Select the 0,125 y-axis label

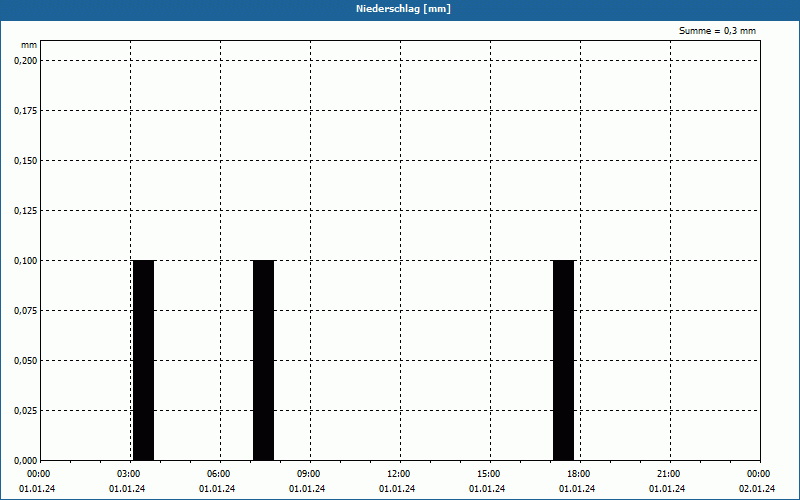(x=26, y=211)
